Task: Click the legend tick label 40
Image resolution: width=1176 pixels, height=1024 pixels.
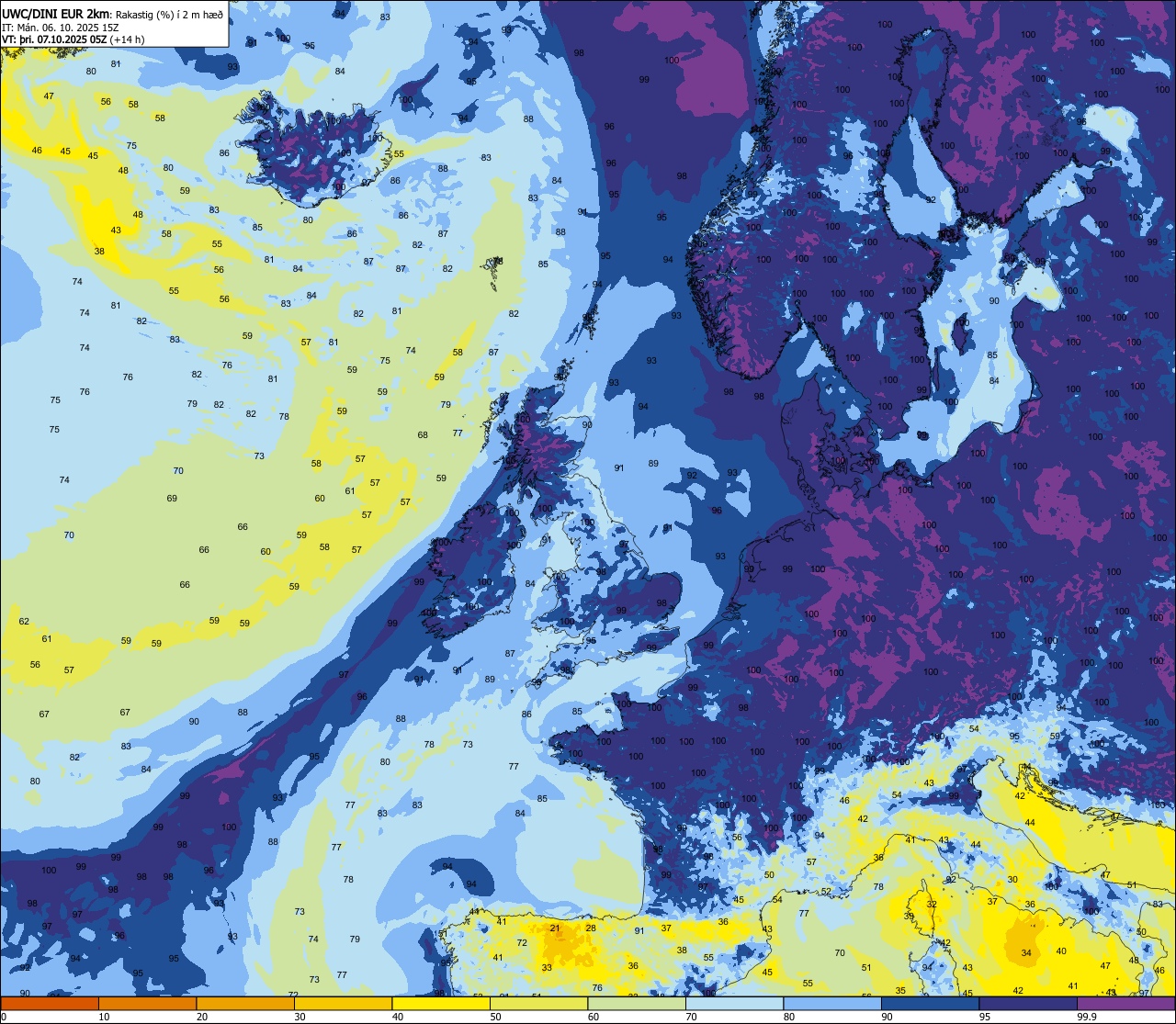Action: [x=398, y=1017]
